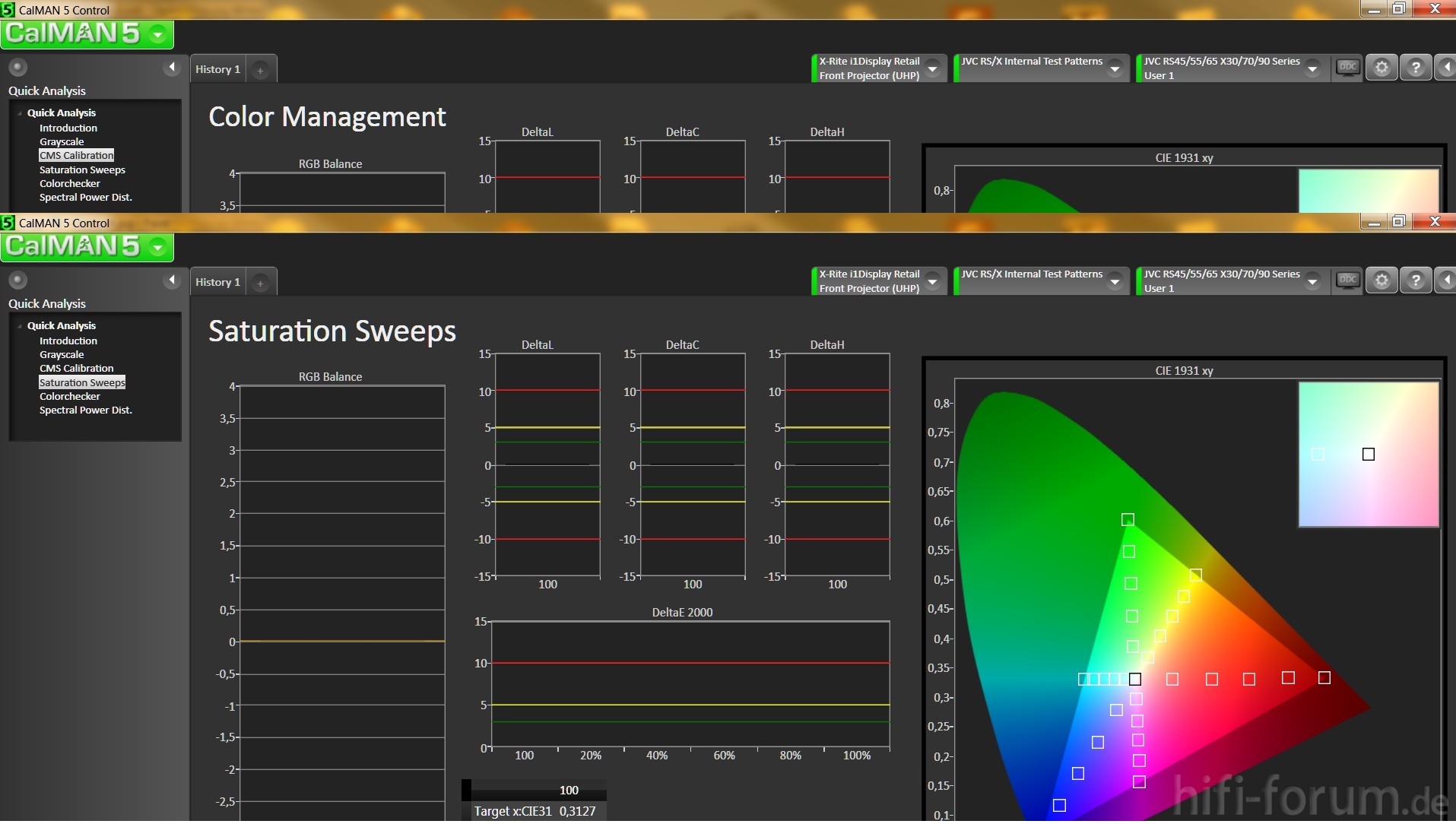
Task: Click help question mark in Color Management window
Action: pyautogui.click(x=1415, y=68)
